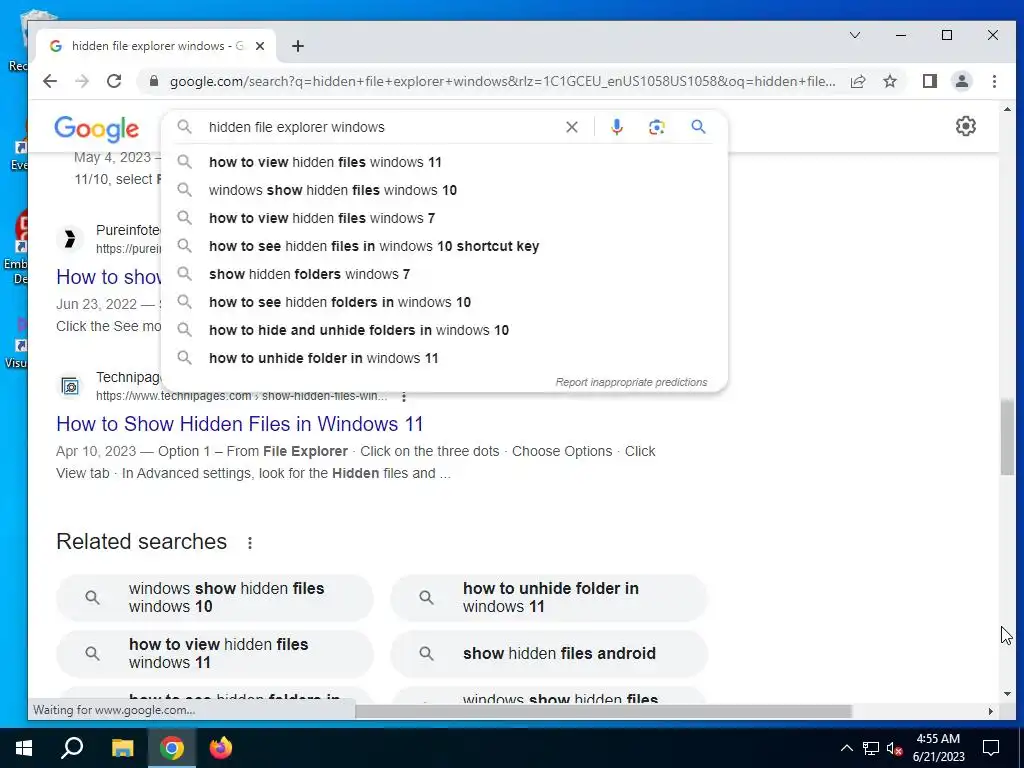This screenshot has height=768, width=1024.
Task: Choose suggestion 'windows show hidden files windows 10'
Action: click(444, 190)
